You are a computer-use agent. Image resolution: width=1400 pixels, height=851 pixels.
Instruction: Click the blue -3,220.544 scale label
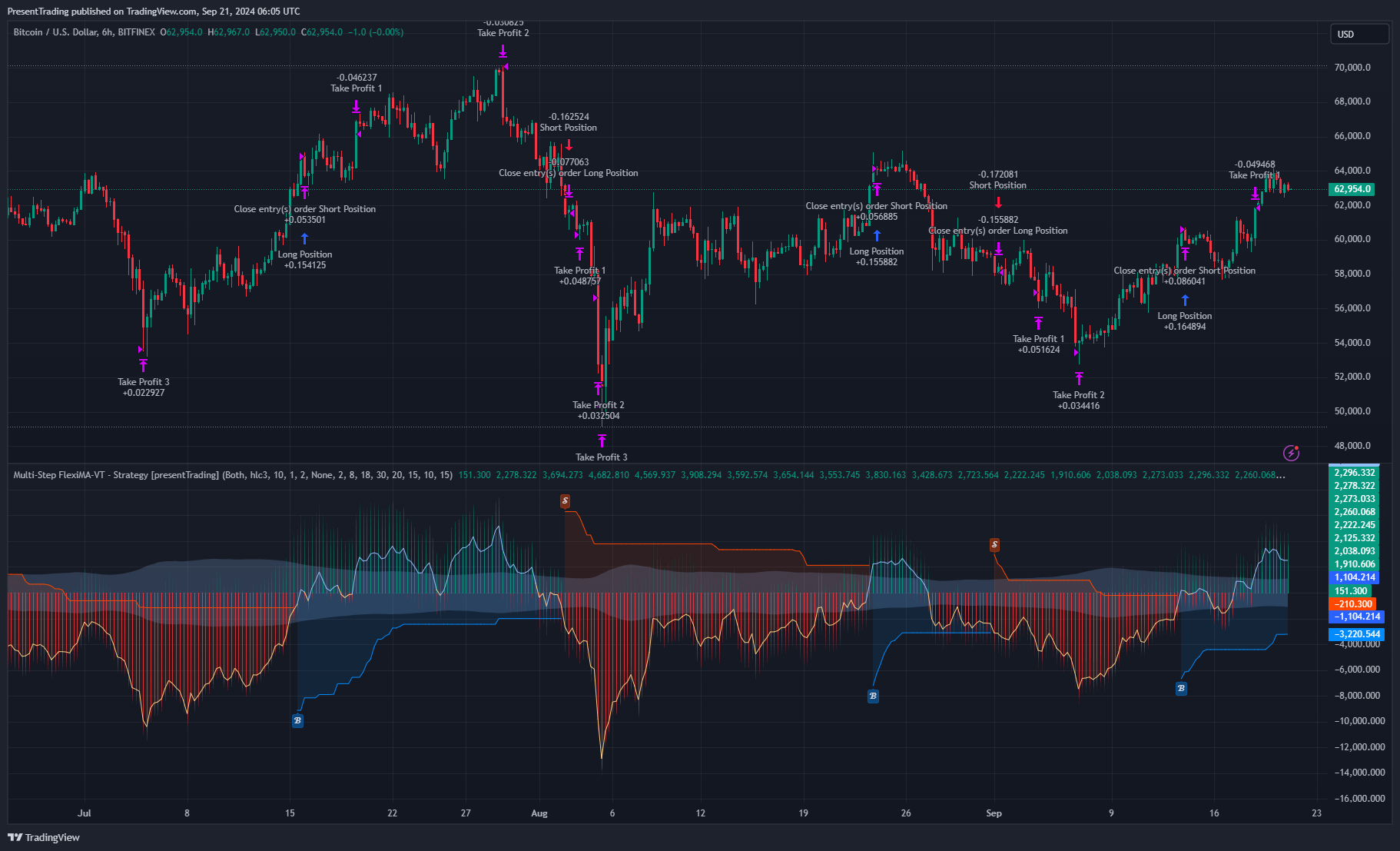point(1356,634)
